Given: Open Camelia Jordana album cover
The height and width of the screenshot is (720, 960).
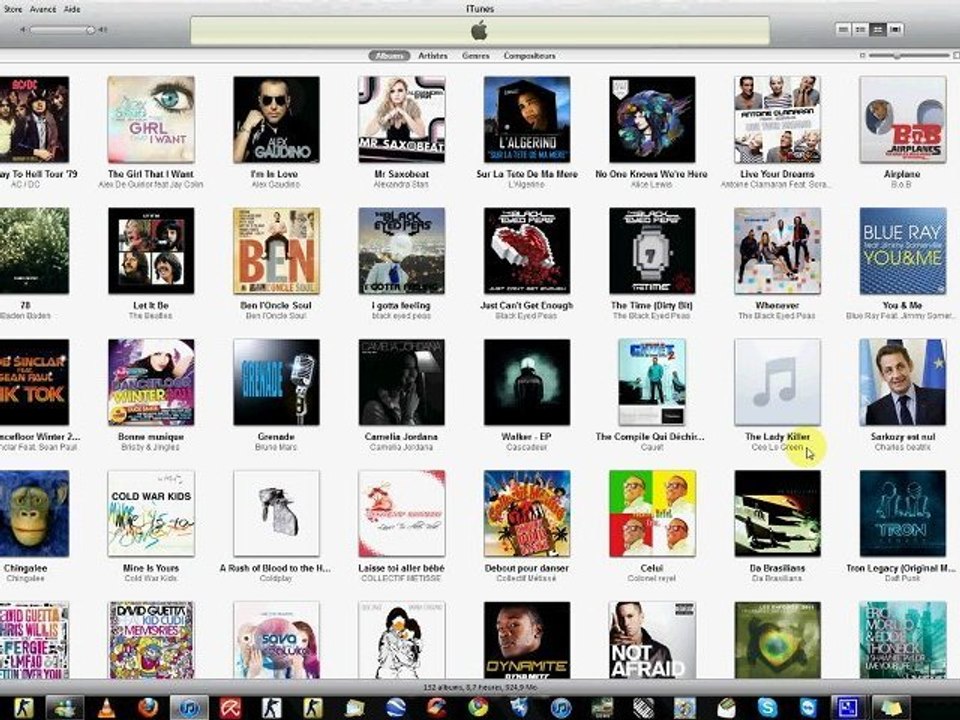Looking at the screenshot, I should click(x=402, y=382).
